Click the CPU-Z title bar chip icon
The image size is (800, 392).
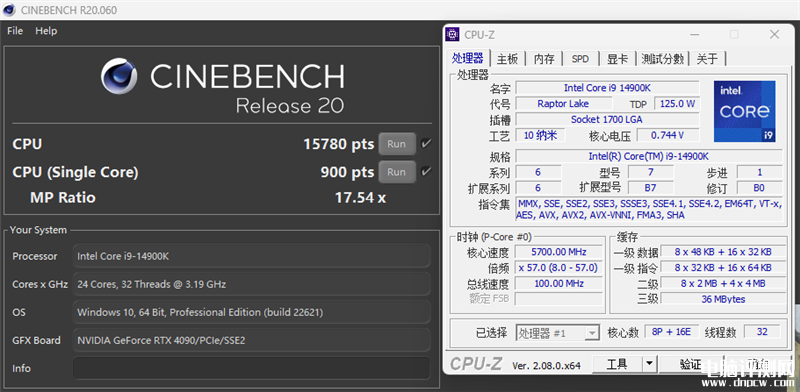tap(452, 34)
